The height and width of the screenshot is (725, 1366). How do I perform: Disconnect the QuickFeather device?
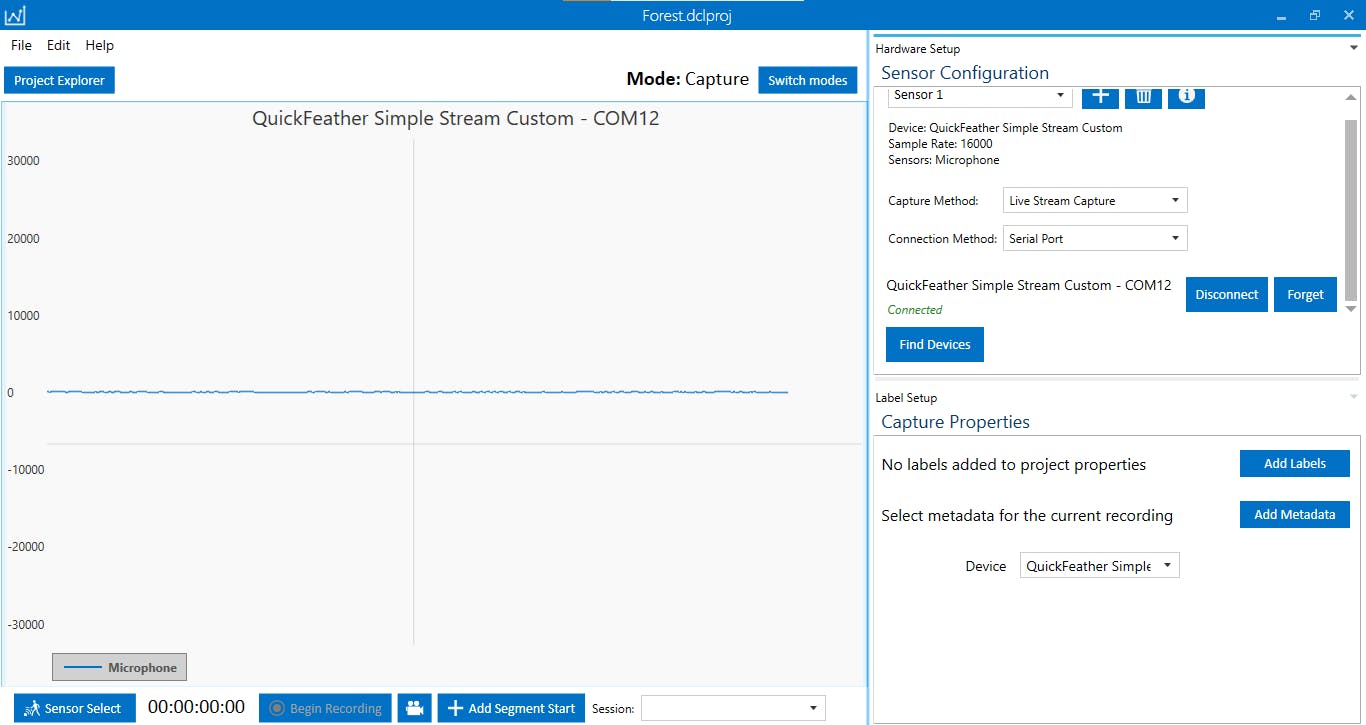tap(1227, 295)
